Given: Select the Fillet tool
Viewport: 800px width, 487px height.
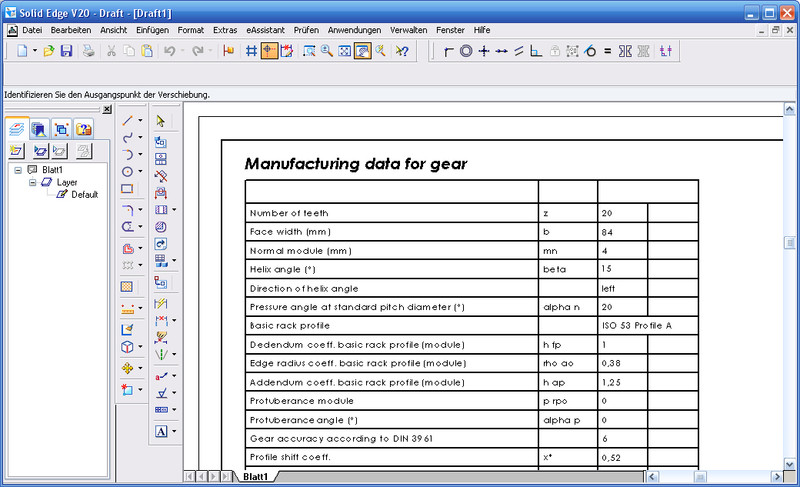Looking at the screenshot, I should 127,210.
